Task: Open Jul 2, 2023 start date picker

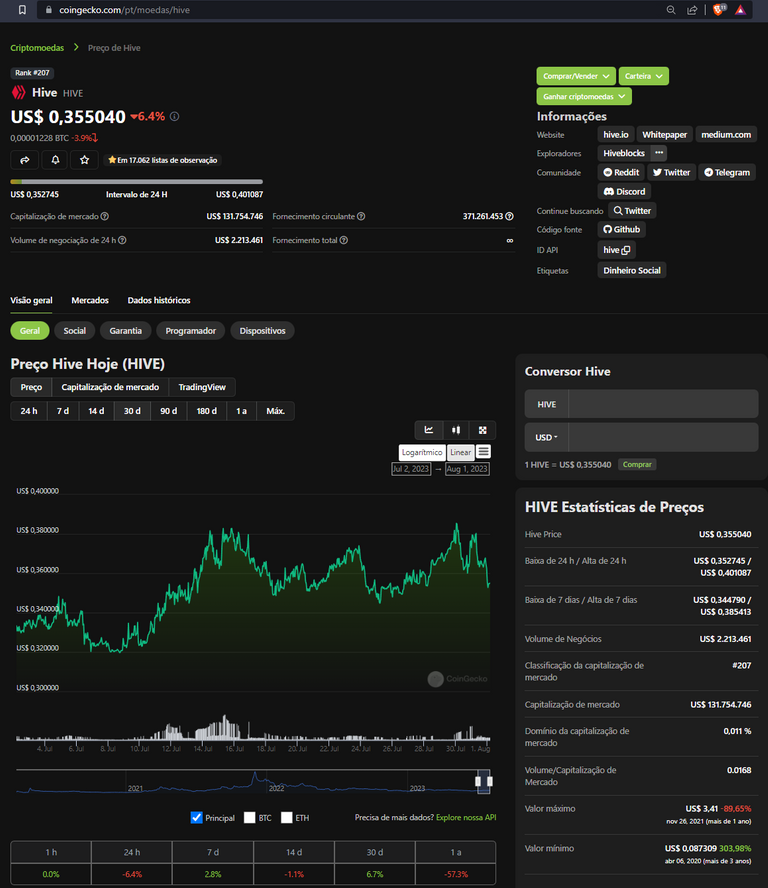Action: [x=411, y=469]
